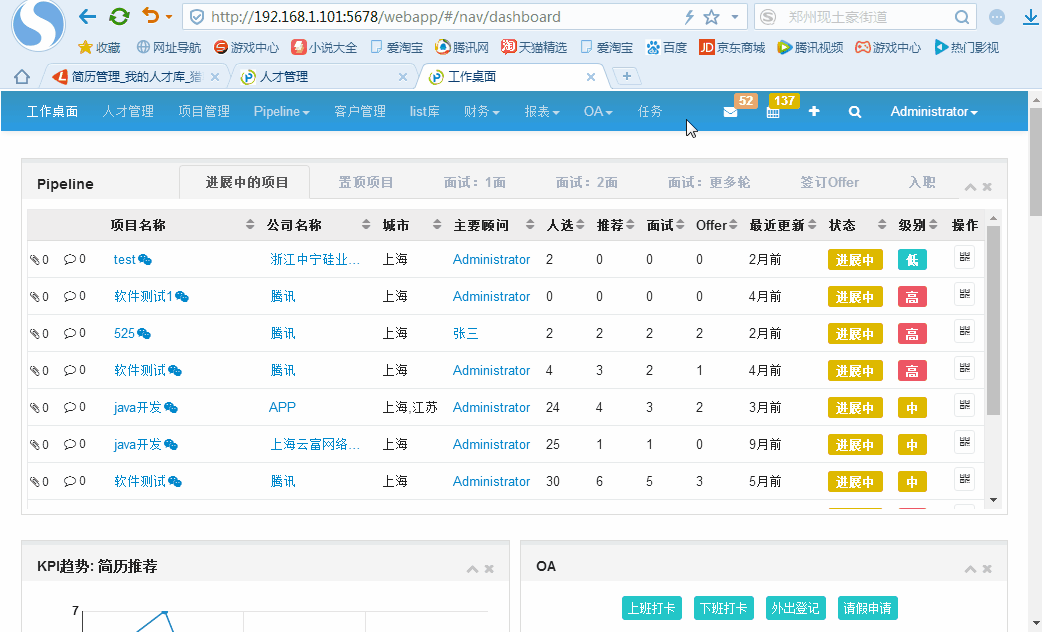
Task: Open company link 浙江中宁硅业
Action: 315,260
